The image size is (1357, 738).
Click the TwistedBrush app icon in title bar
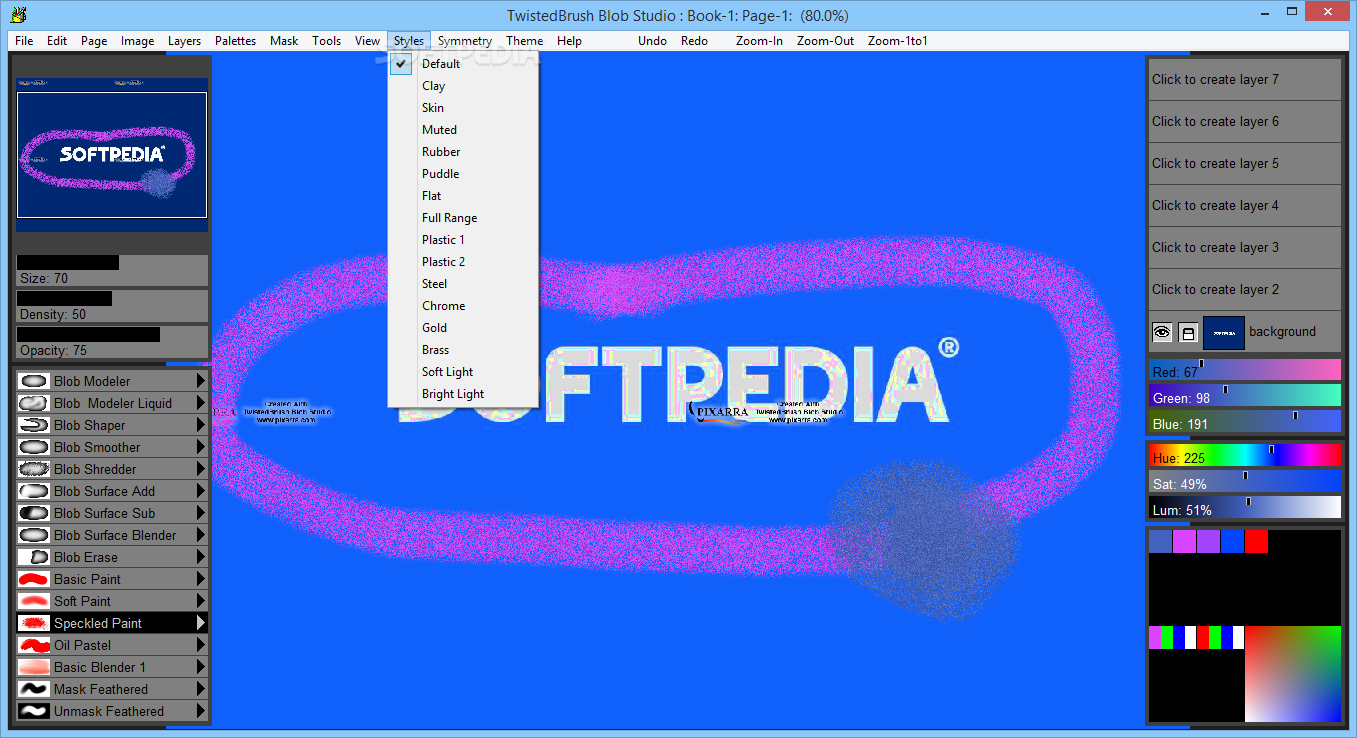pyautogui.click(x=18, y=14)
